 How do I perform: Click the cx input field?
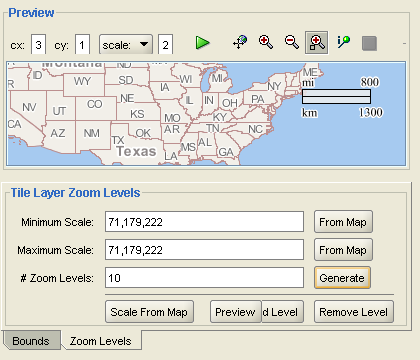point(38,44)
